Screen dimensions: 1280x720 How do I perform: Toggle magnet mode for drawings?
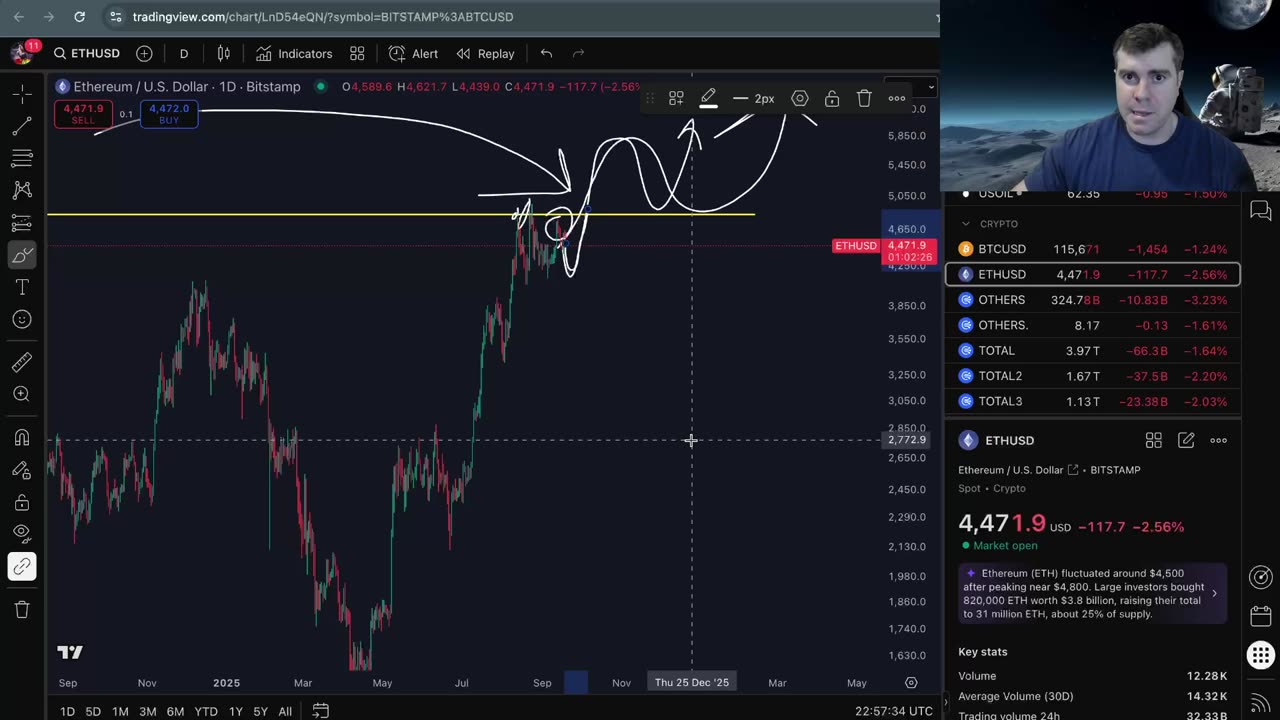22,438
